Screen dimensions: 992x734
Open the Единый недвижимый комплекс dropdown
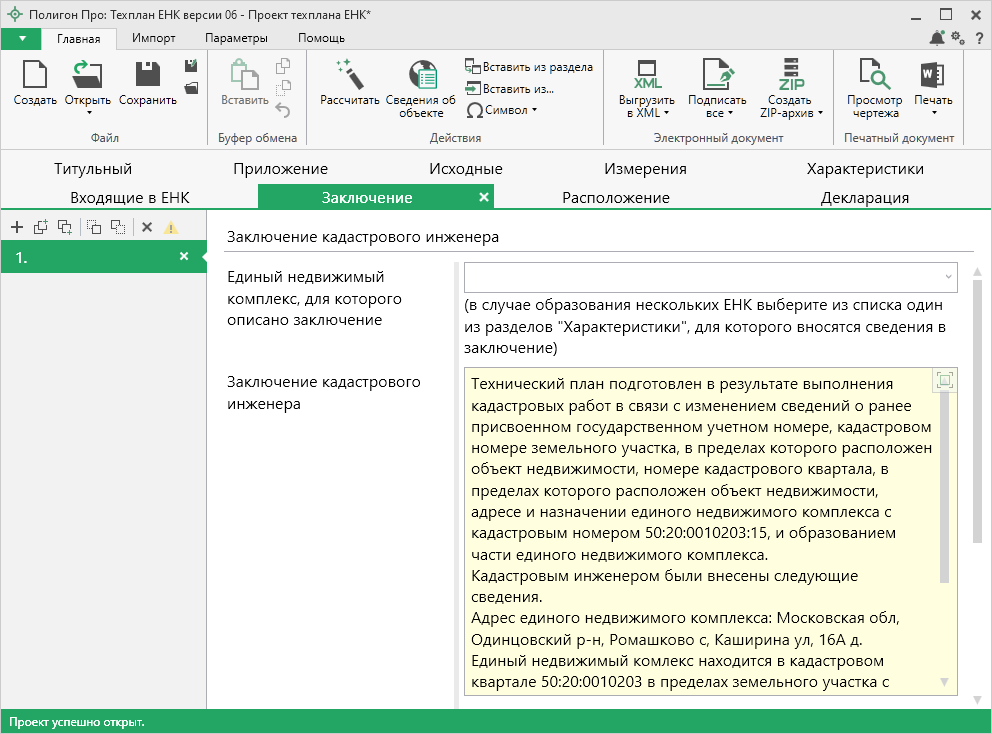(x=946, y=277)
